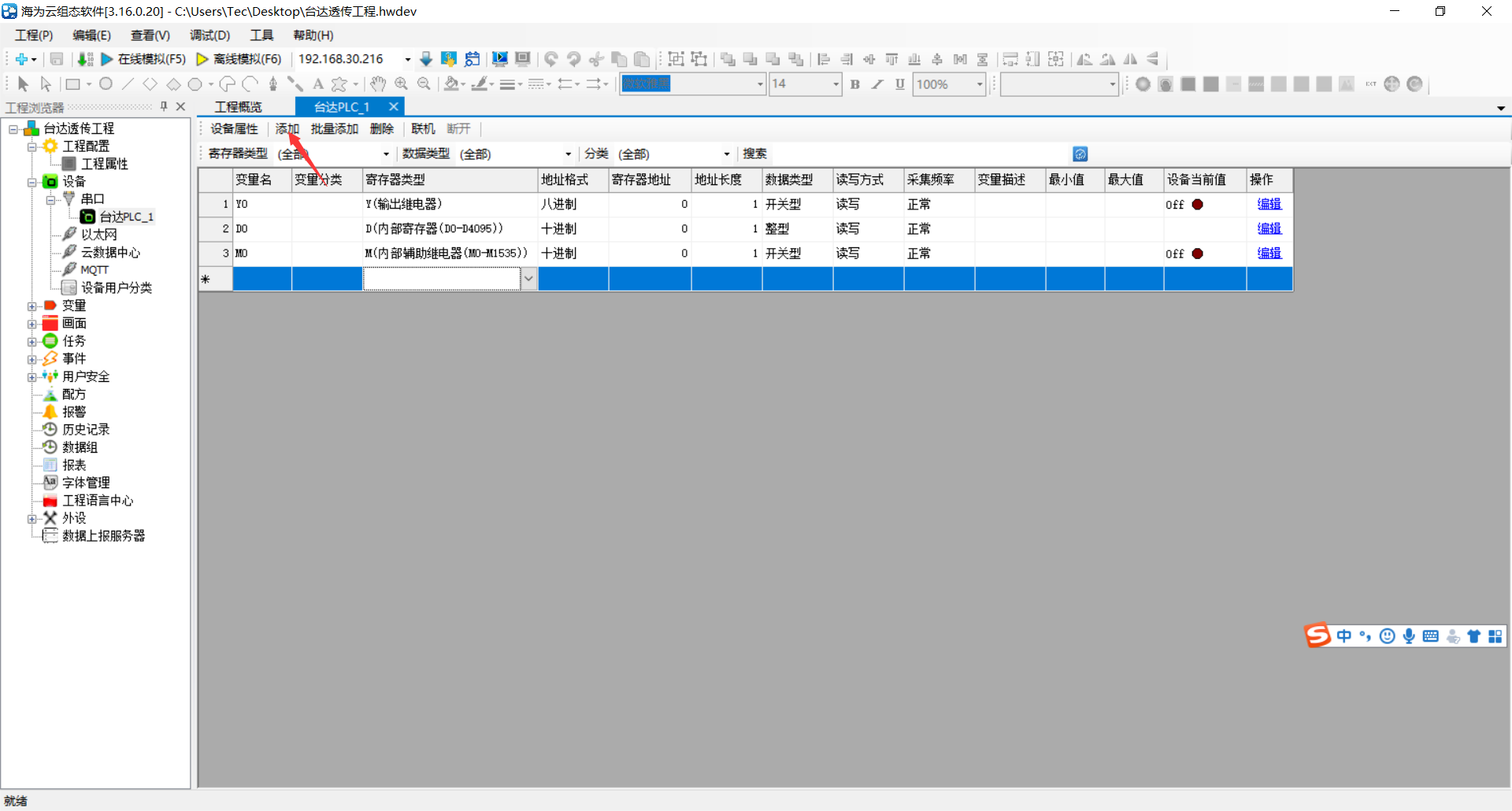This screenshot has height=811, width=1512.
Task: Click the scissors cut icon
Action: pyautogui.click(x=597, y=59)
